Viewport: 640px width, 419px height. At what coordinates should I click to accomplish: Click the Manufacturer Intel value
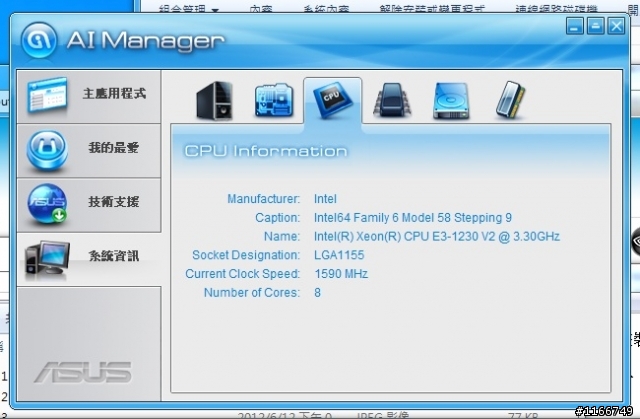pos(325,199)
